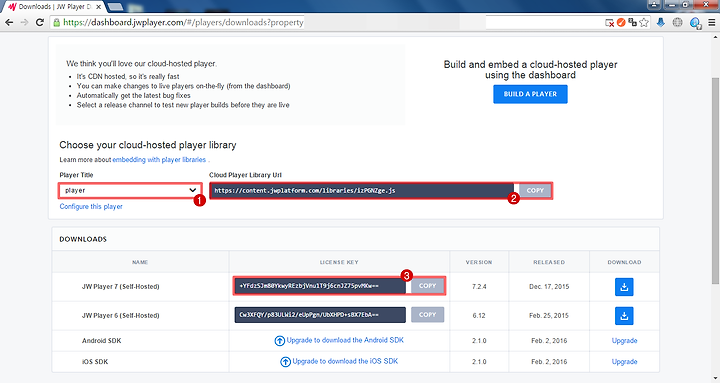Bookmark page with the star icon
Screen dimensions: 720x383
tap(644, 23)
